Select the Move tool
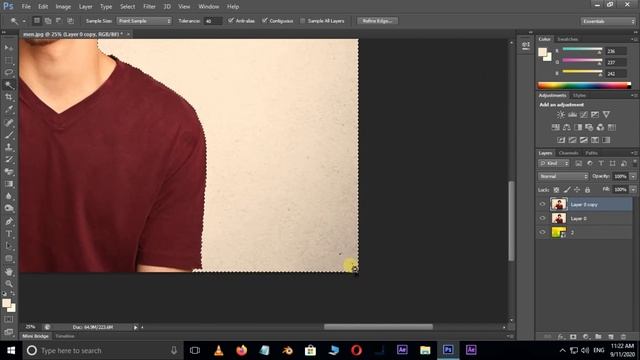640x360 pixels. tap(9, 48)
